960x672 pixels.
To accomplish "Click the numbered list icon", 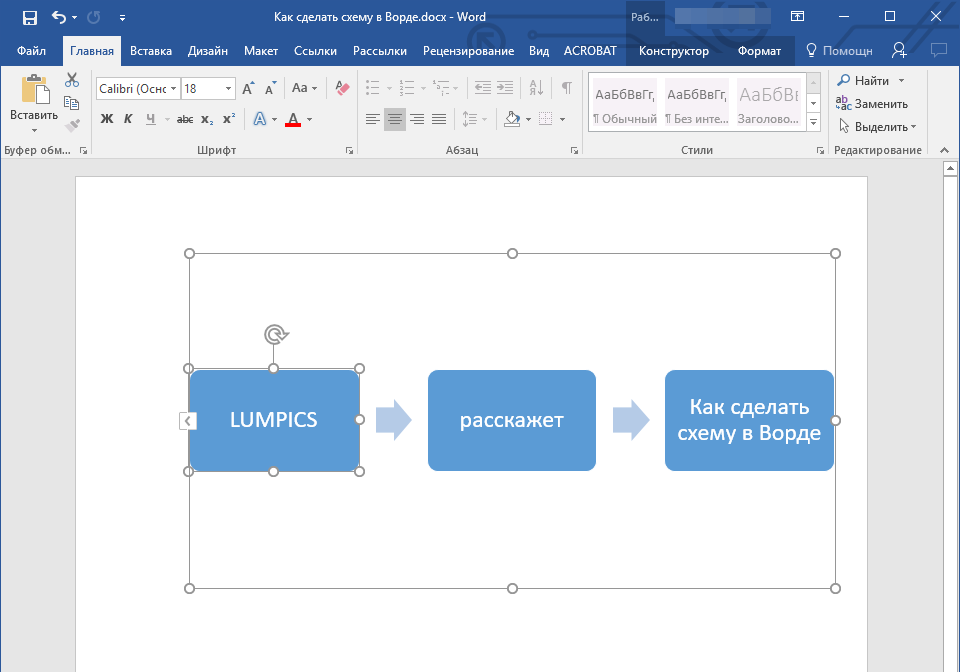I will tap(407, 88).
